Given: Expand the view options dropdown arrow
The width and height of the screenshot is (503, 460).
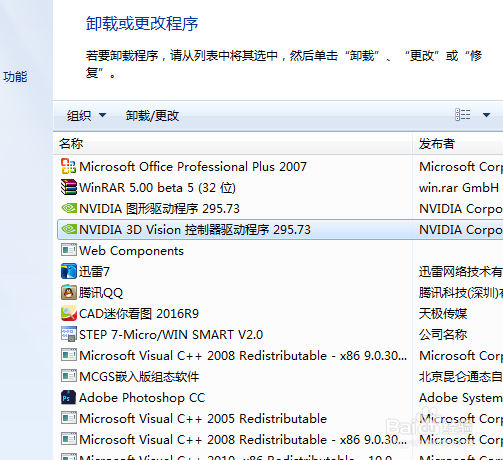Looking at the screenshot, I should pos(486,115).
